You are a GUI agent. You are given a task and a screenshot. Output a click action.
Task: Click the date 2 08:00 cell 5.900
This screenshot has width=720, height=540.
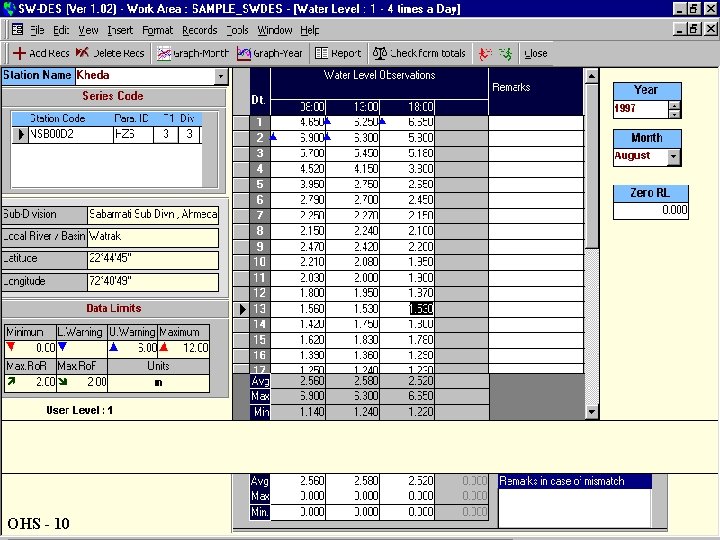coord(298,138)
